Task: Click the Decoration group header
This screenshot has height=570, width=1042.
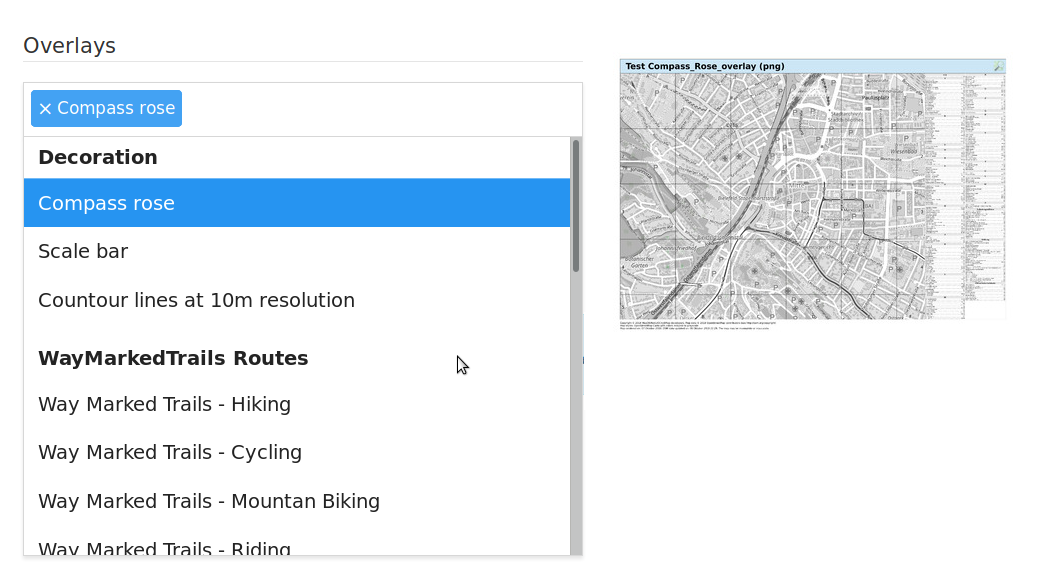Action: click(98, 157)
